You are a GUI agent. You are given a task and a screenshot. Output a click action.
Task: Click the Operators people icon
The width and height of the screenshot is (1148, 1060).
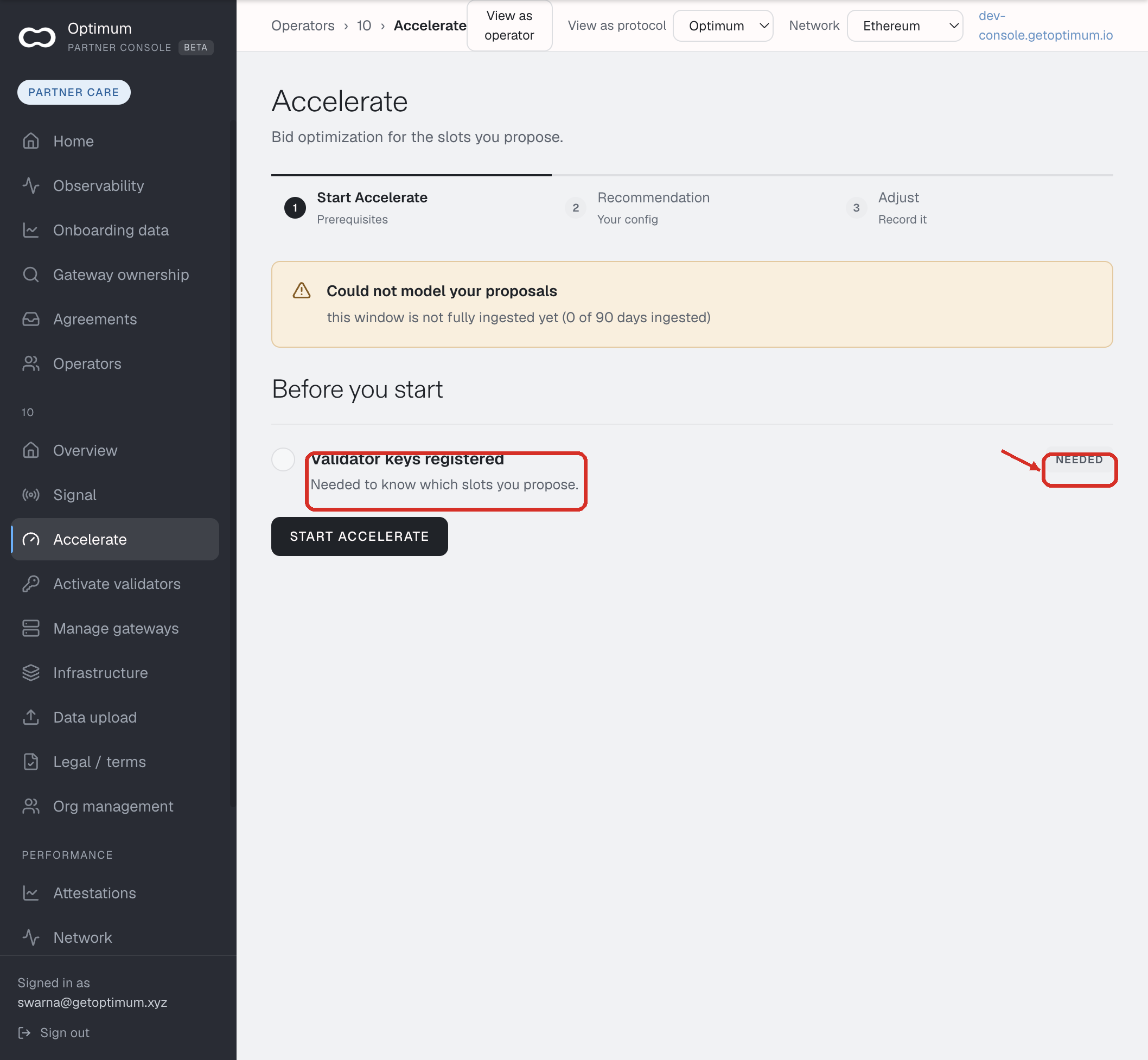(x=31, y=363)
